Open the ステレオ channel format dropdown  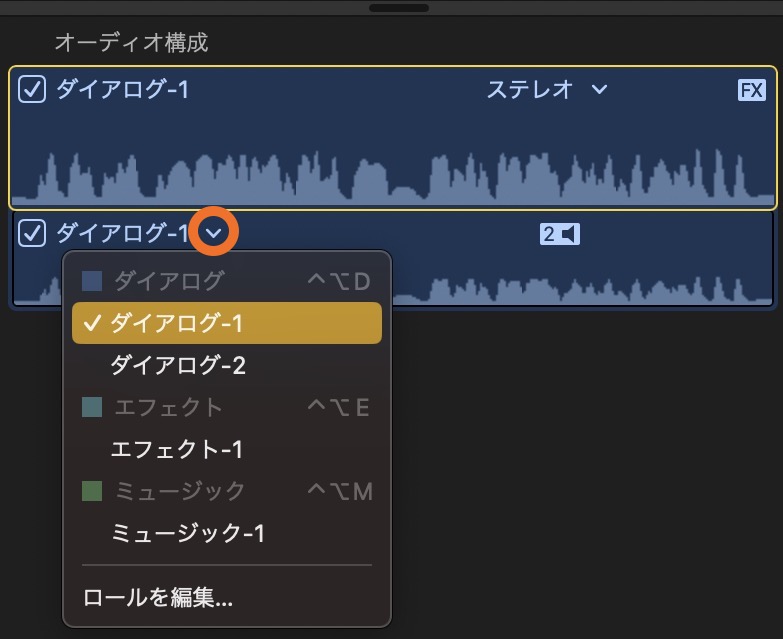[547, 90]
